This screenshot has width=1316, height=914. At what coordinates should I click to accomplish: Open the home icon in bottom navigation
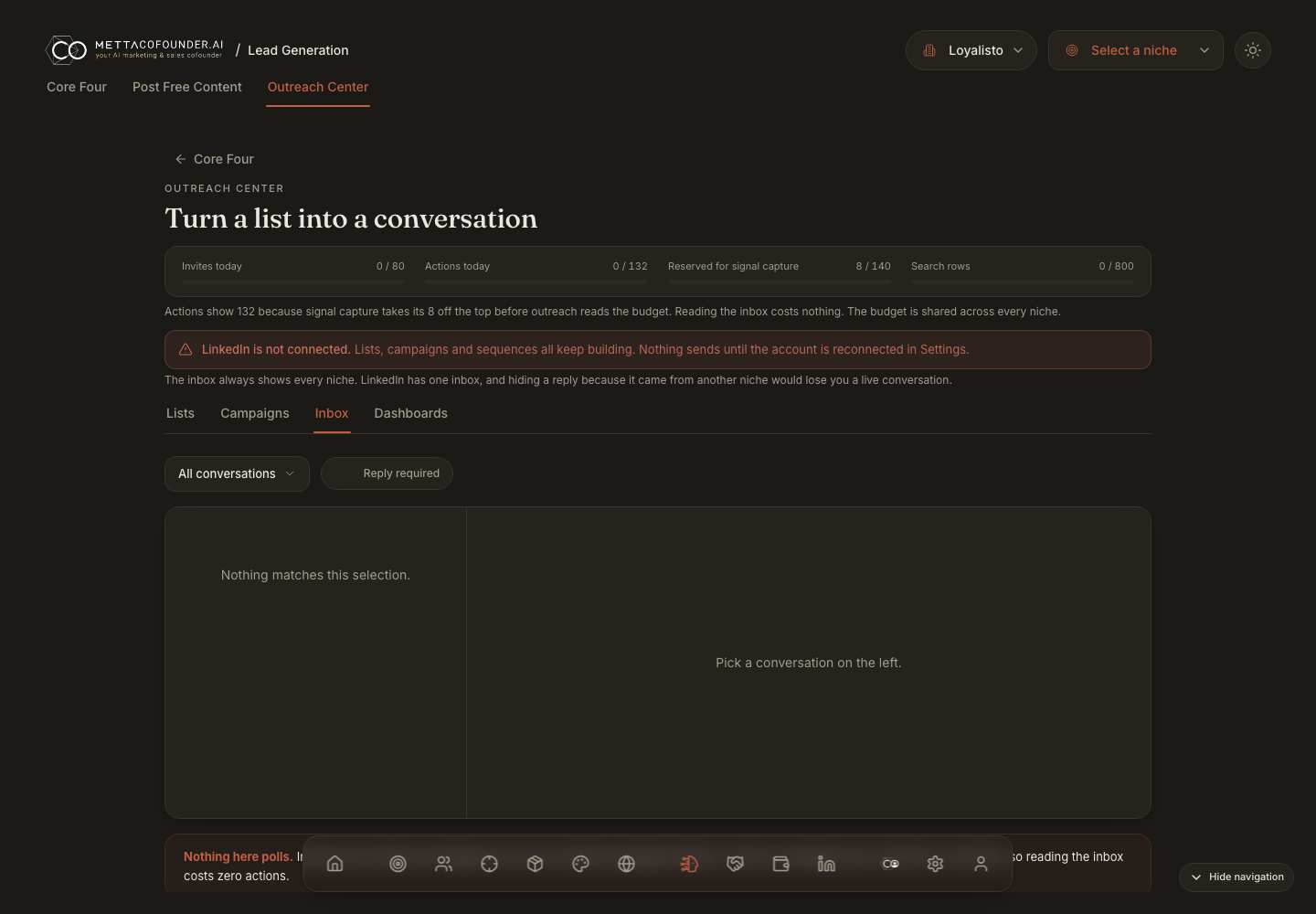click(x=334, y=864)
